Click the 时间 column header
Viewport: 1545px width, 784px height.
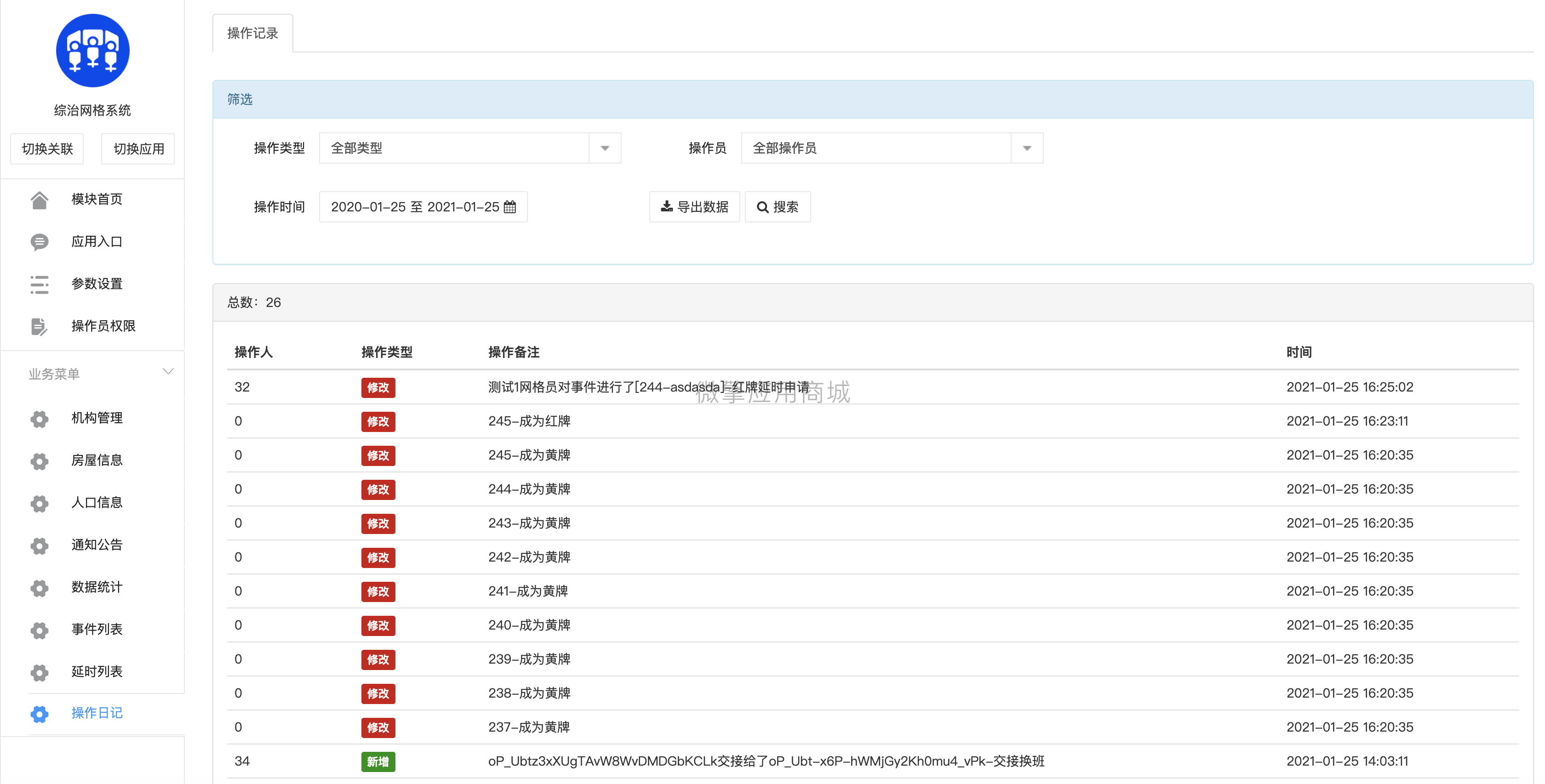point(1299,352)
